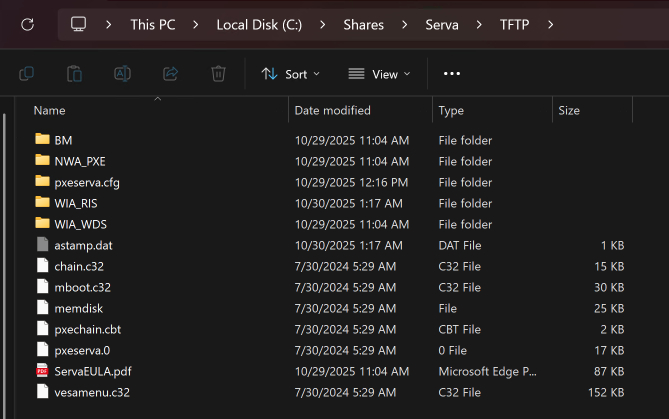
Task: Click the Rename icon in toolbar
Action: tap(122, 74)
